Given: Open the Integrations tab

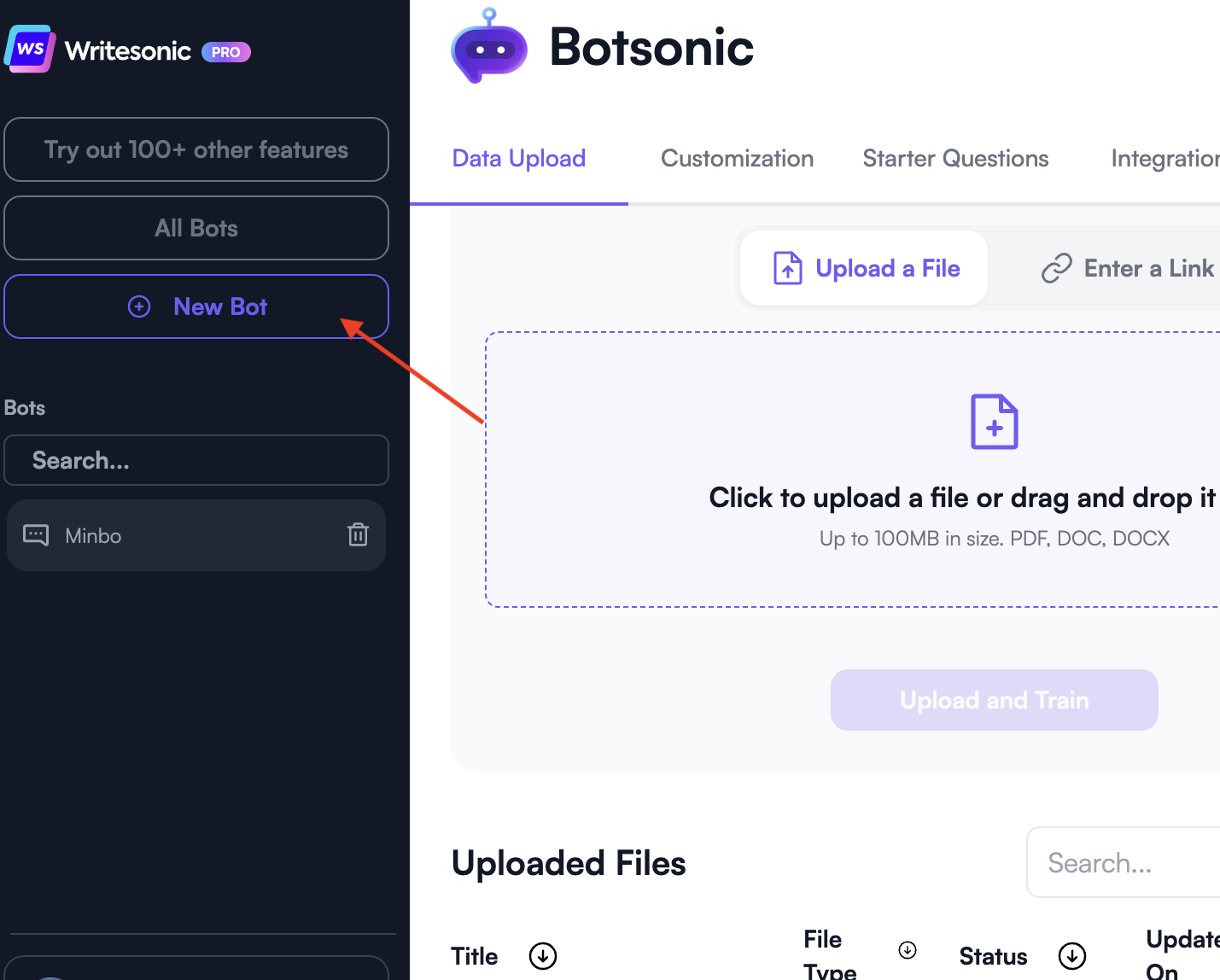Looking at the screenshot, I should point(1165,159).
